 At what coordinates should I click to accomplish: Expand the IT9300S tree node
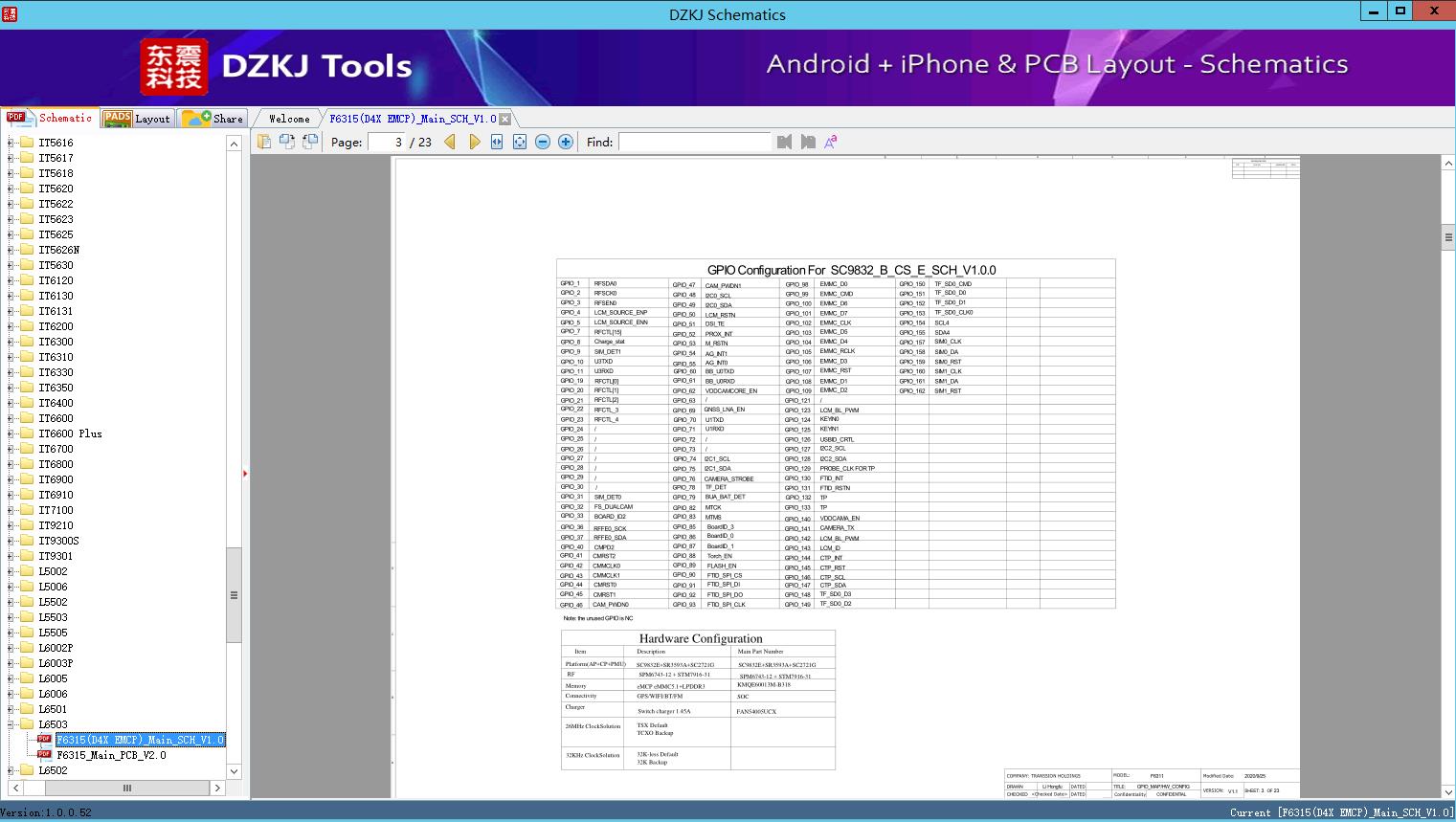coord(11,541)
